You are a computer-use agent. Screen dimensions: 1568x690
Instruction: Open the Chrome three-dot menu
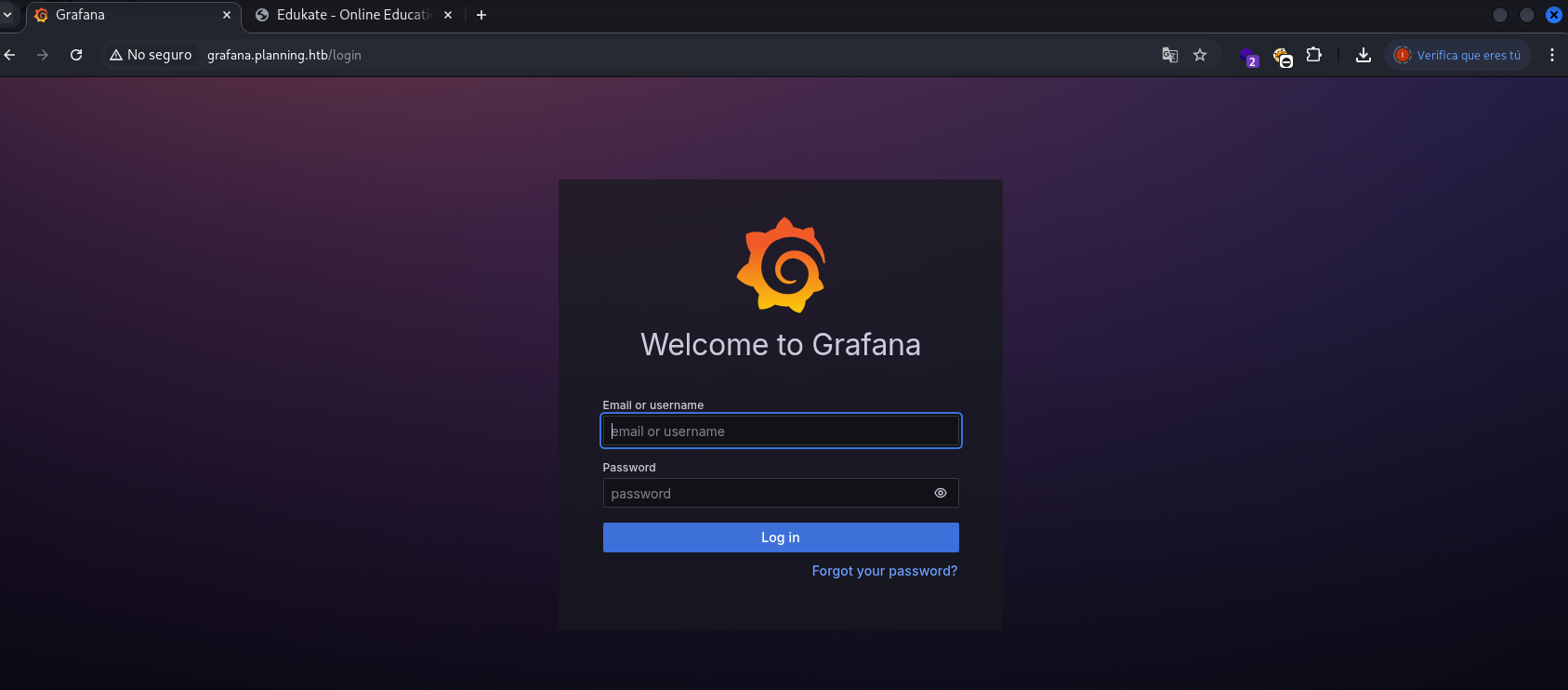point(1551,55)
